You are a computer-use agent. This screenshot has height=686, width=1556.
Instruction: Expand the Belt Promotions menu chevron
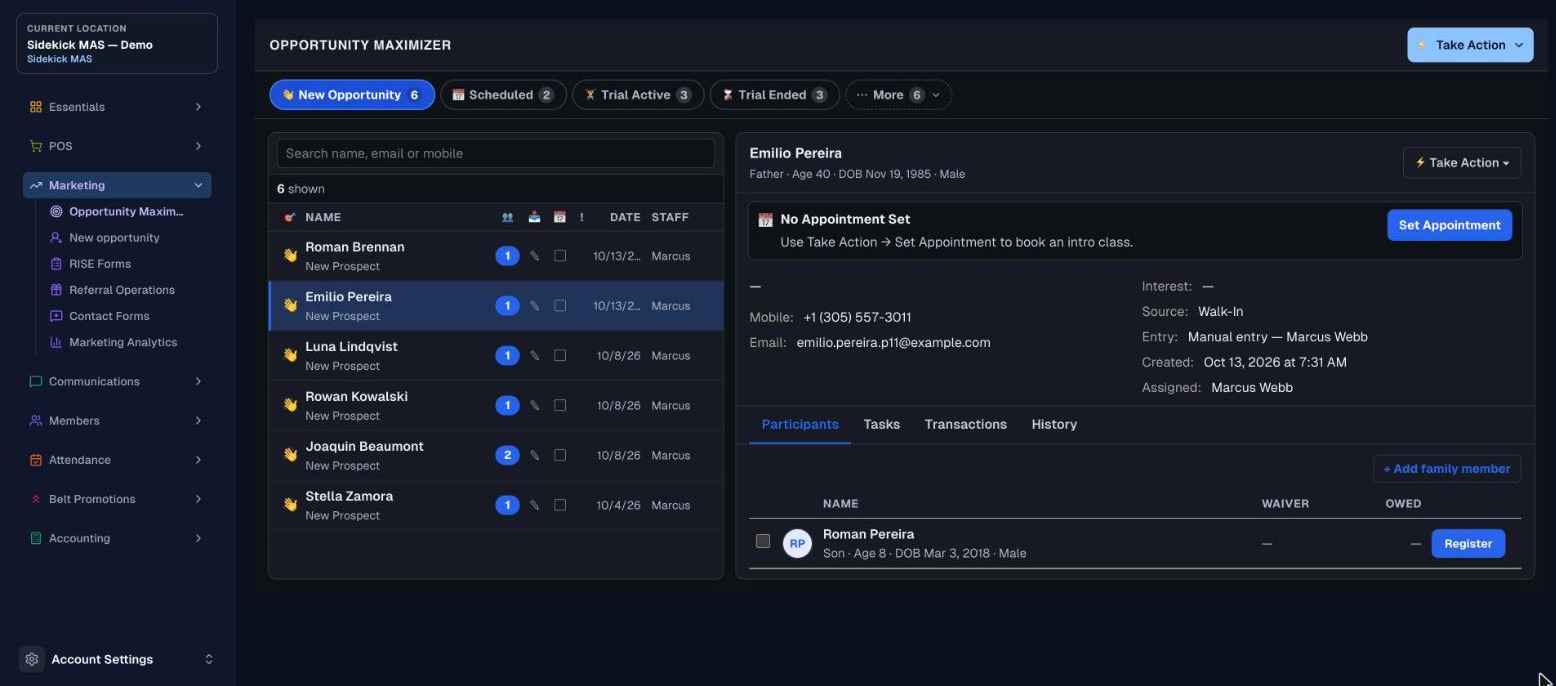coord(198,499)
